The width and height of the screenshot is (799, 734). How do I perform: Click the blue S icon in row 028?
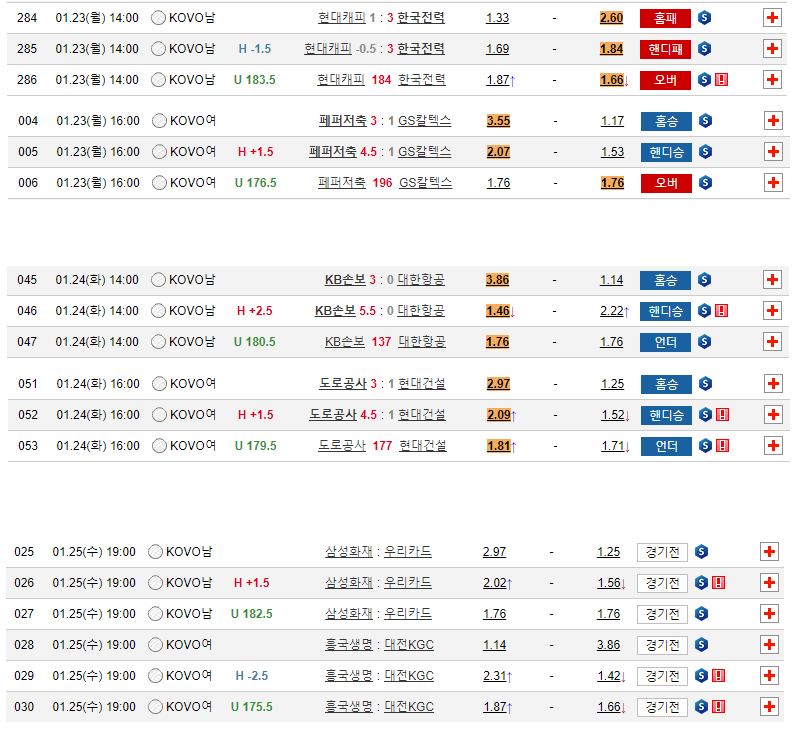701,645
